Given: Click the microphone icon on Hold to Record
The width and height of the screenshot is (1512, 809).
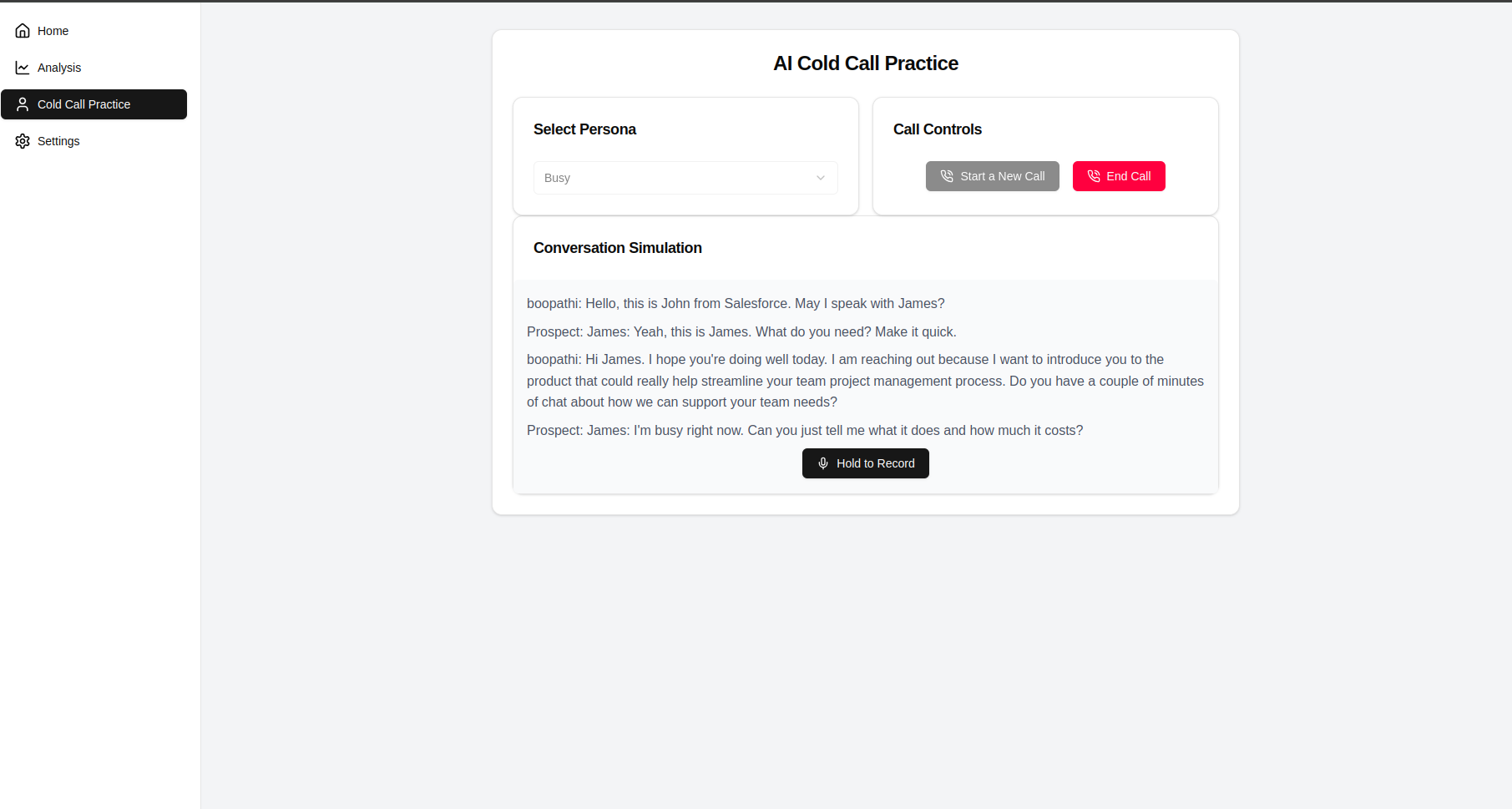Looking at the screenshot, I should point(823,463).
